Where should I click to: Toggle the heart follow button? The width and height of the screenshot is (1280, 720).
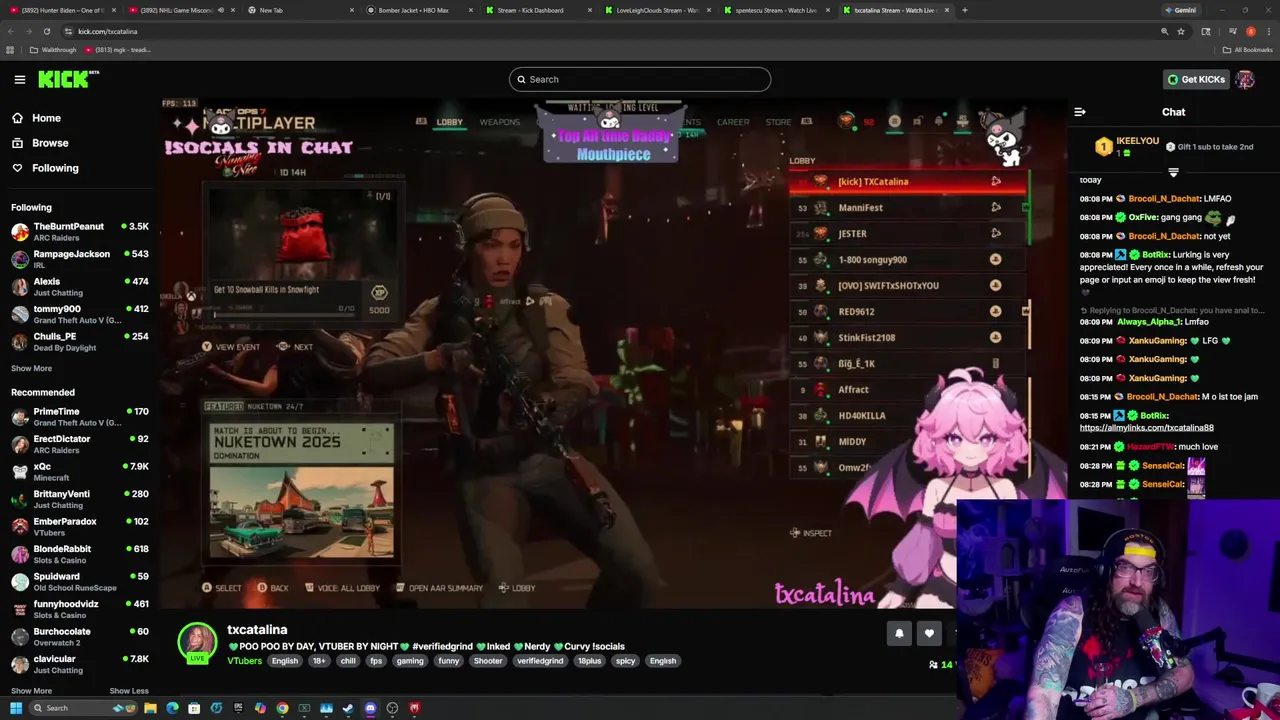click(929, 632)
